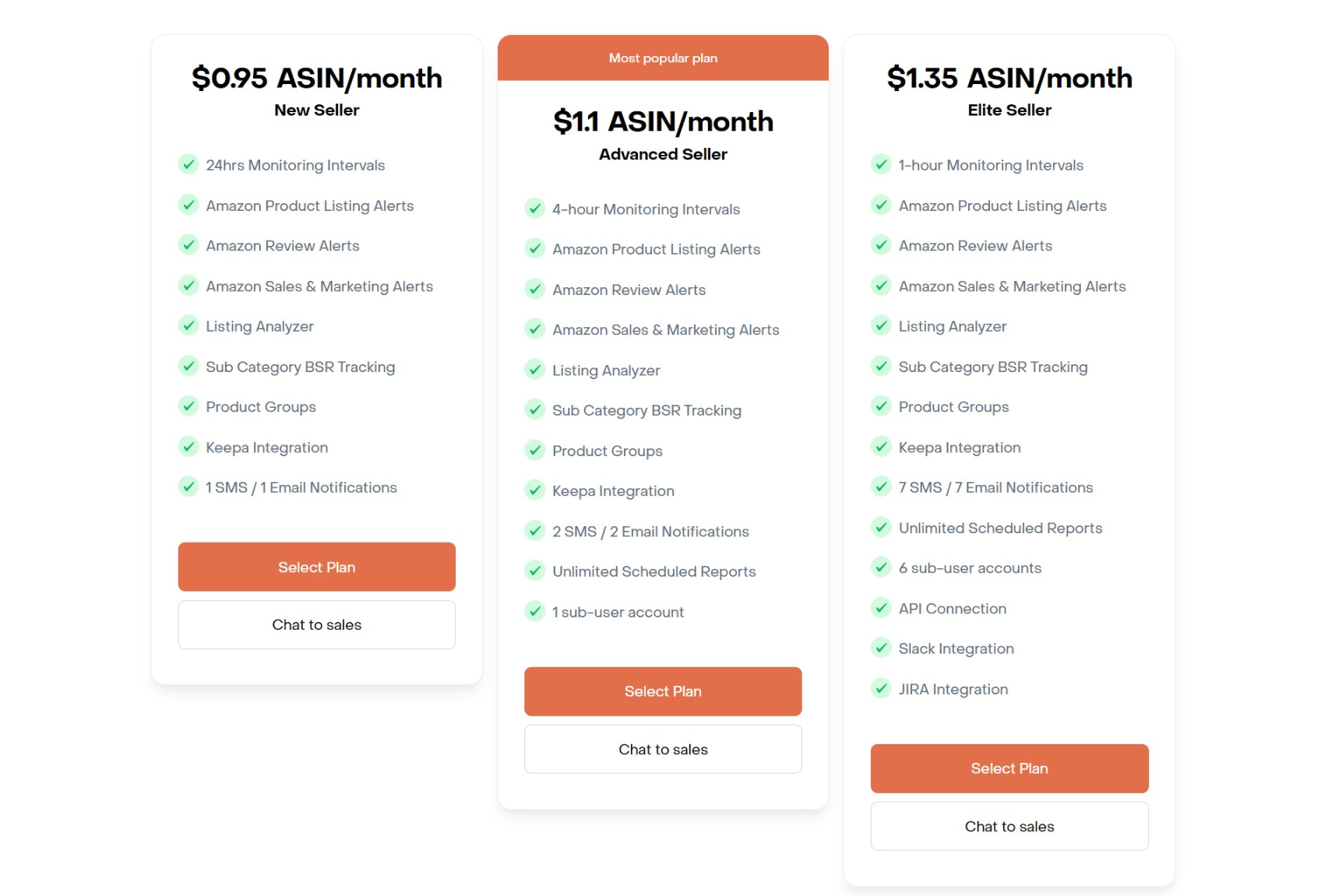Click the Most popular plan banner
Screen dimensions: 1328x896
[663, 58]
